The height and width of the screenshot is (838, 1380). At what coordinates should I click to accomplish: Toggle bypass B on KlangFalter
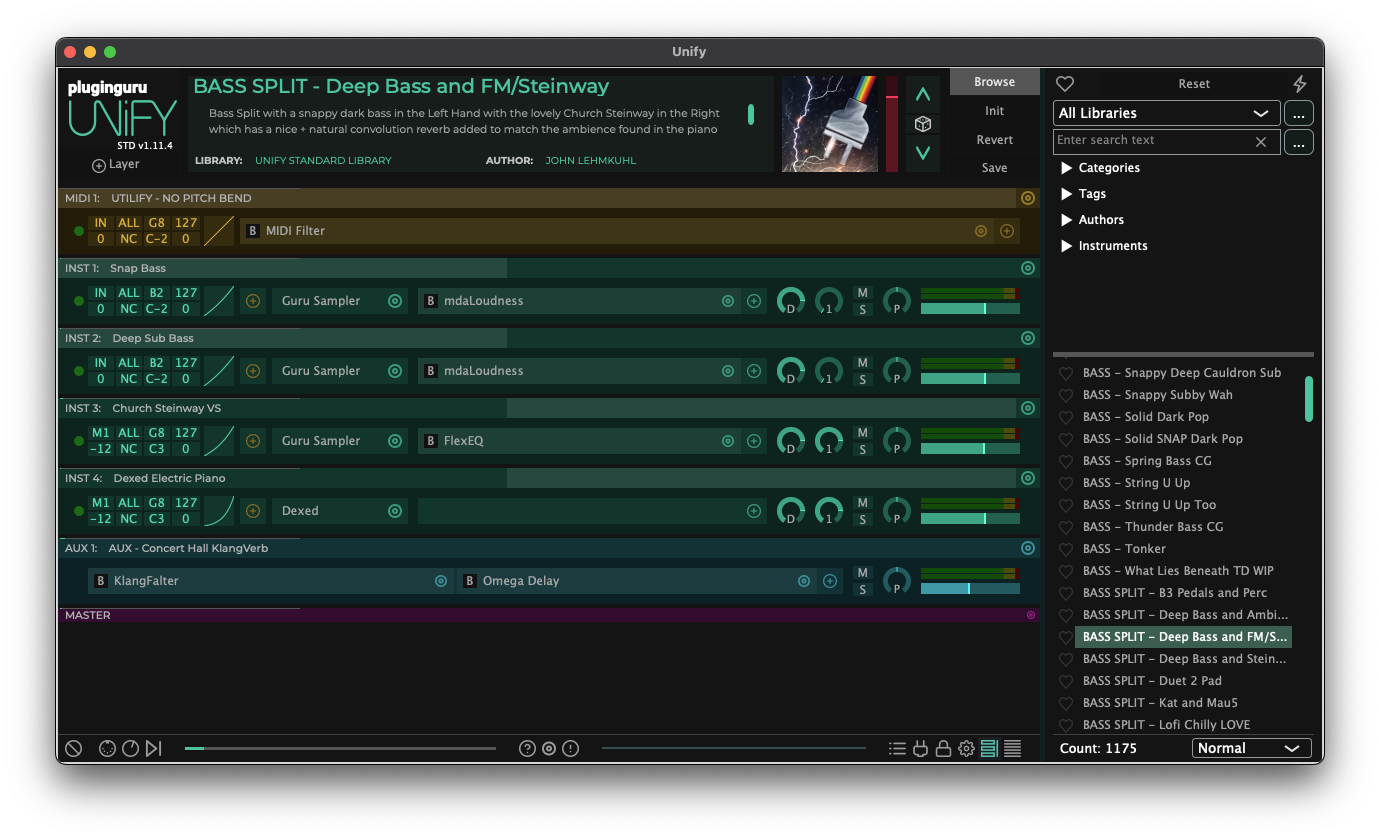[x=101, y=581]
